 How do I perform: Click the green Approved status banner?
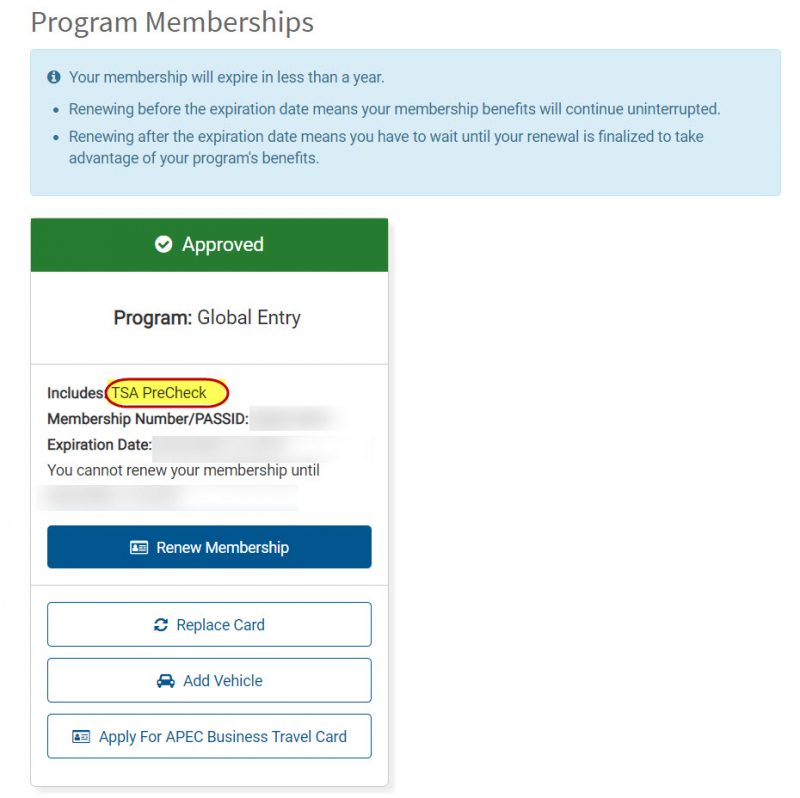209,243
